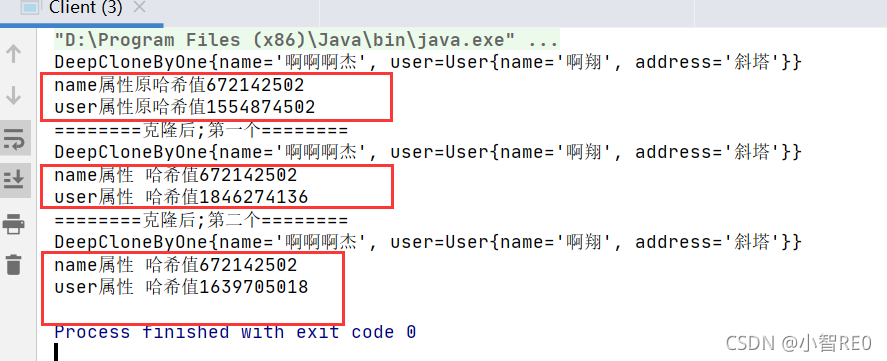Image resolution: width=887 pixels, height=361 pixels.
Task: Click the down stack trace arrow icon
Action: click(x=14, y=96)
